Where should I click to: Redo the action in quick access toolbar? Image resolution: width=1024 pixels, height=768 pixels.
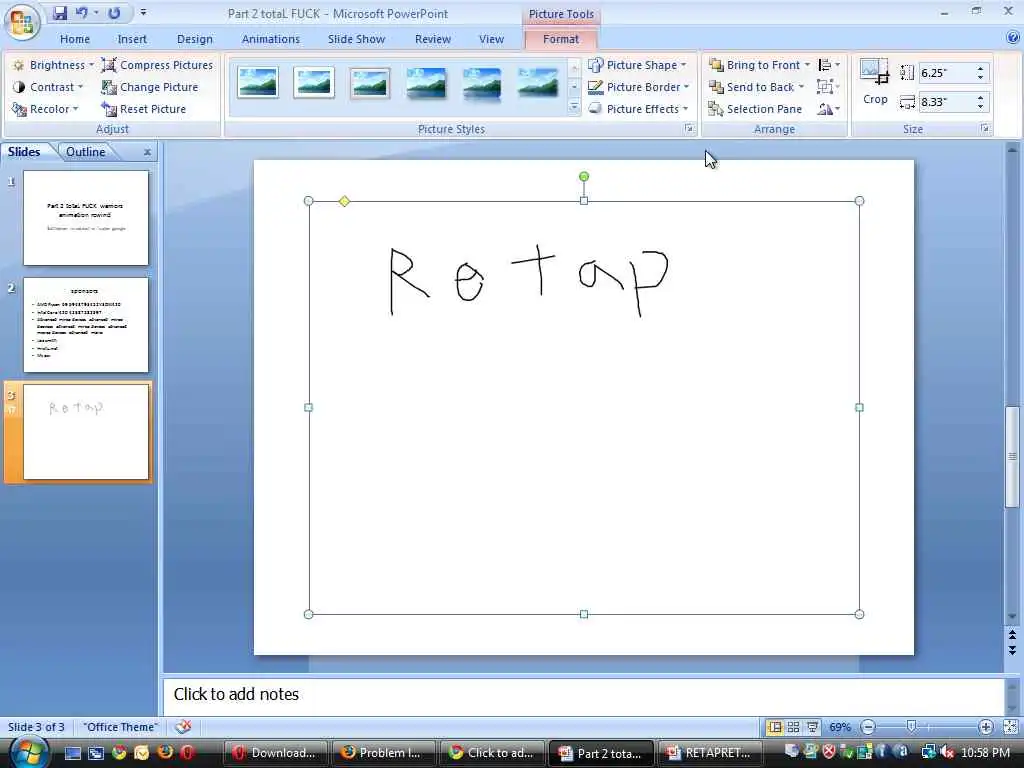(114, 12)
